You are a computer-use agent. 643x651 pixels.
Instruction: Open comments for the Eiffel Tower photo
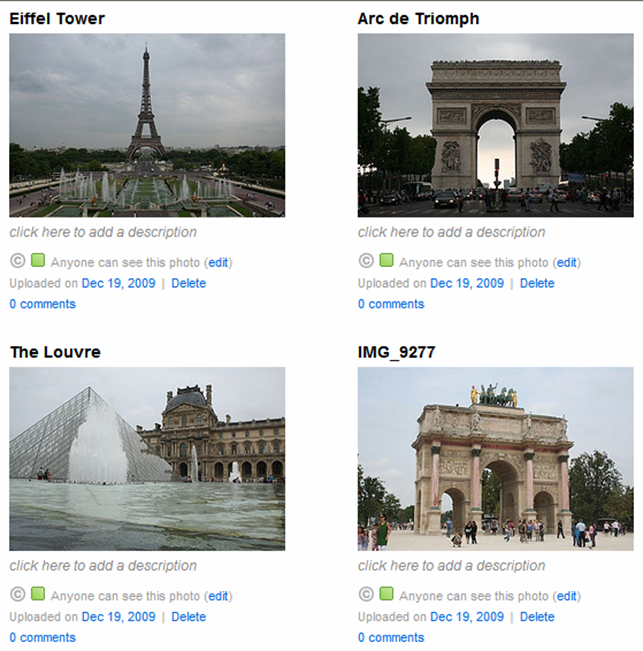(x=42, y=304)
